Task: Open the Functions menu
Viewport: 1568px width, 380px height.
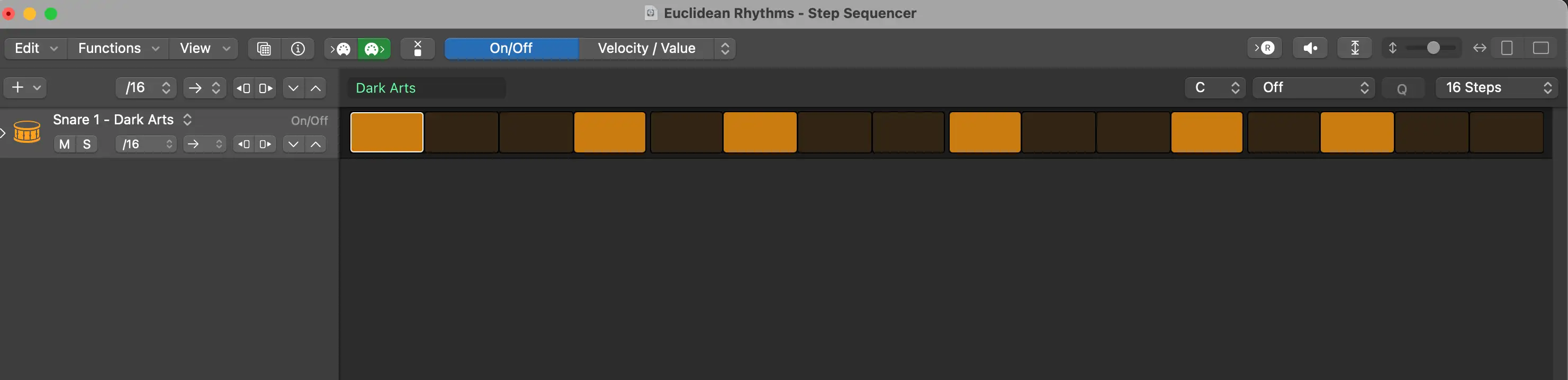Action: click(x=117, y=48)
